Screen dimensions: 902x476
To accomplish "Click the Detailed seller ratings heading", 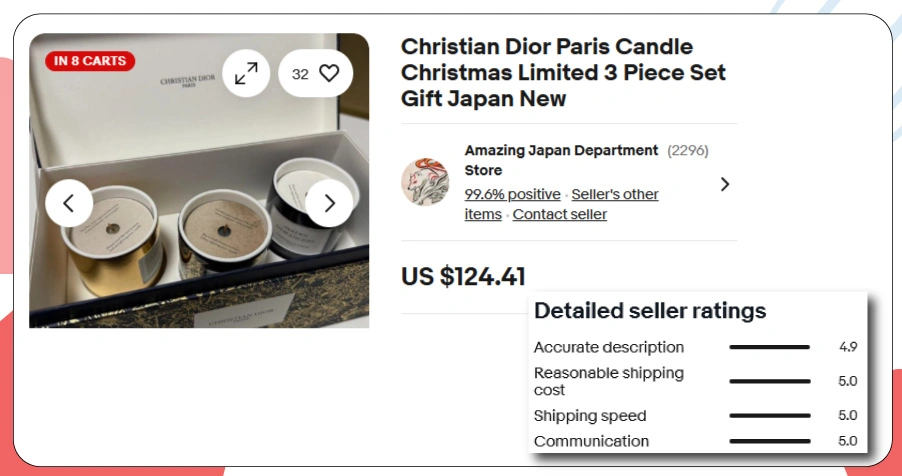I will 650,311.
